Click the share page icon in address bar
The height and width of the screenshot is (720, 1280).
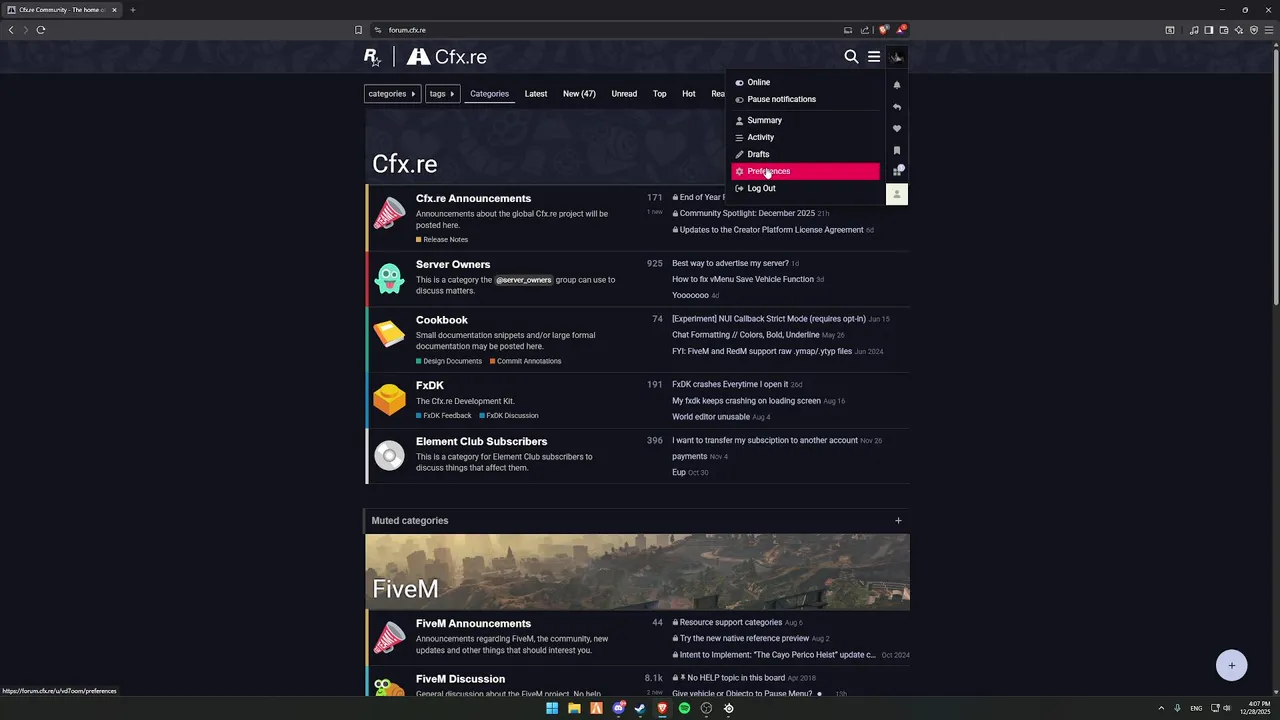pos(865,30)
